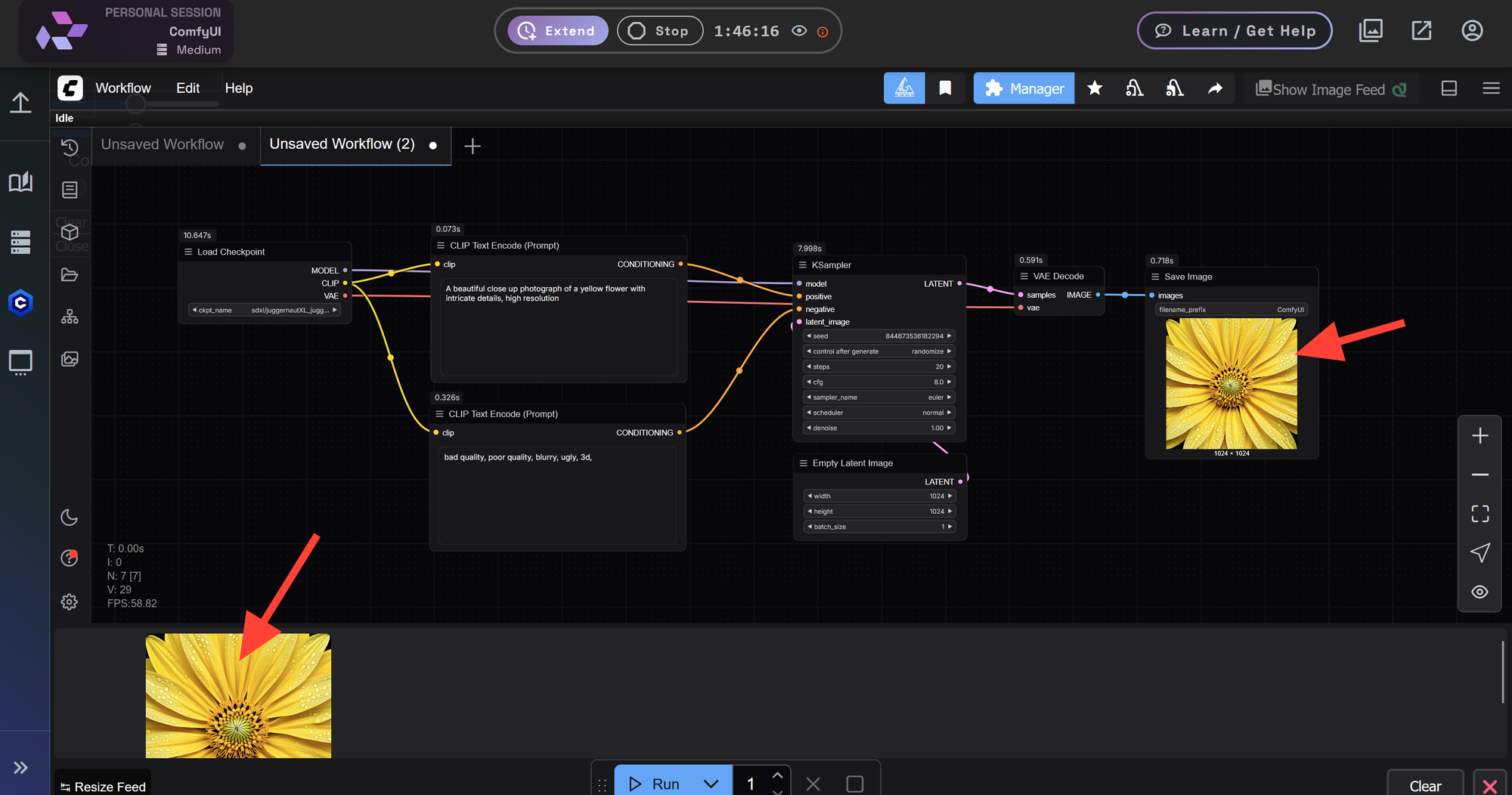Image resolution: width=1512 pixels, height=795 pixels.
Task: Click the blue hexagon C icon
Action: pos(20,303)
